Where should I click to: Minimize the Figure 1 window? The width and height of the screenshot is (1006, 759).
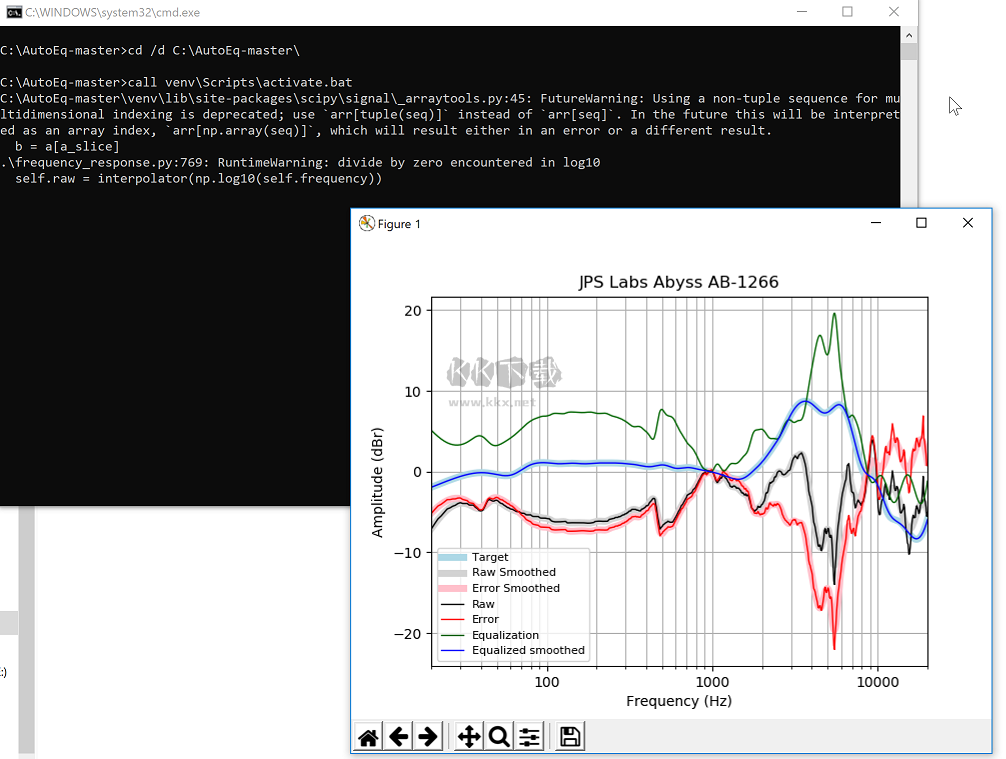[x=876, y=223]
